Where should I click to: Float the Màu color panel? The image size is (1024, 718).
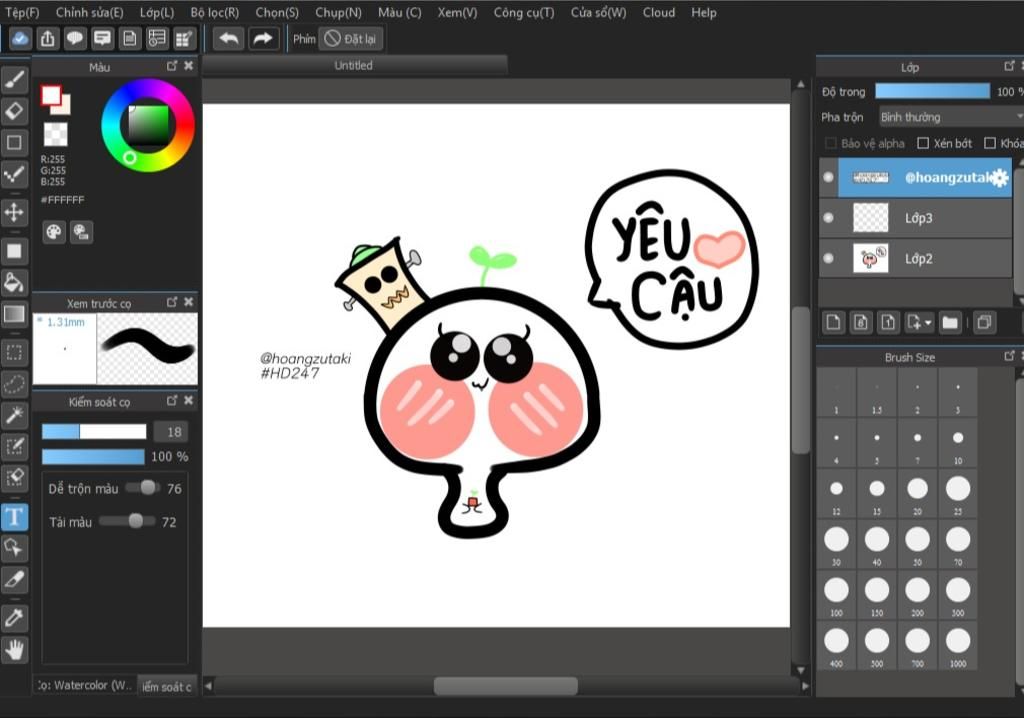pos(172,65)
